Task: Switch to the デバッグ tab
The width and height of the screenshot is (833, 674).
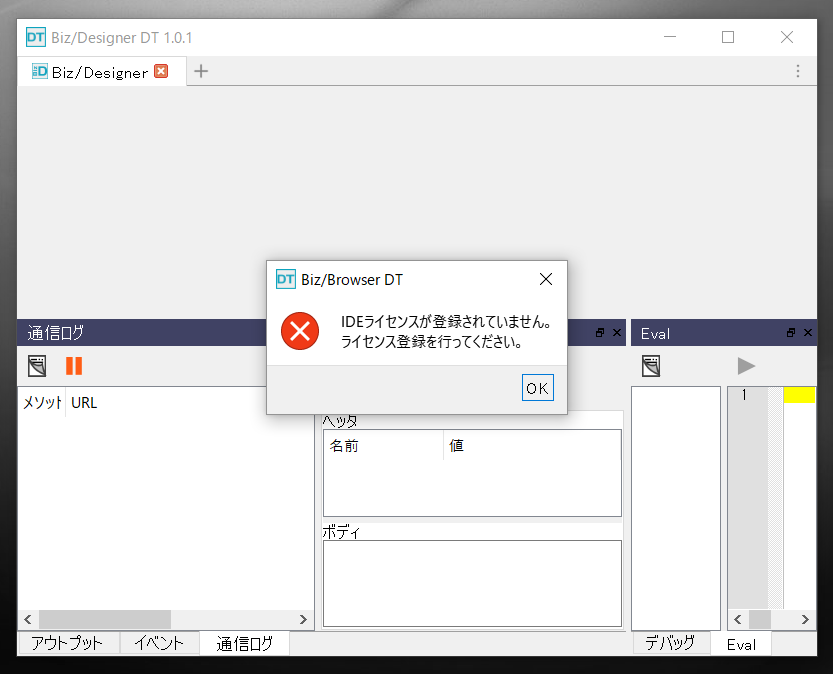Action: pos(670,643)
